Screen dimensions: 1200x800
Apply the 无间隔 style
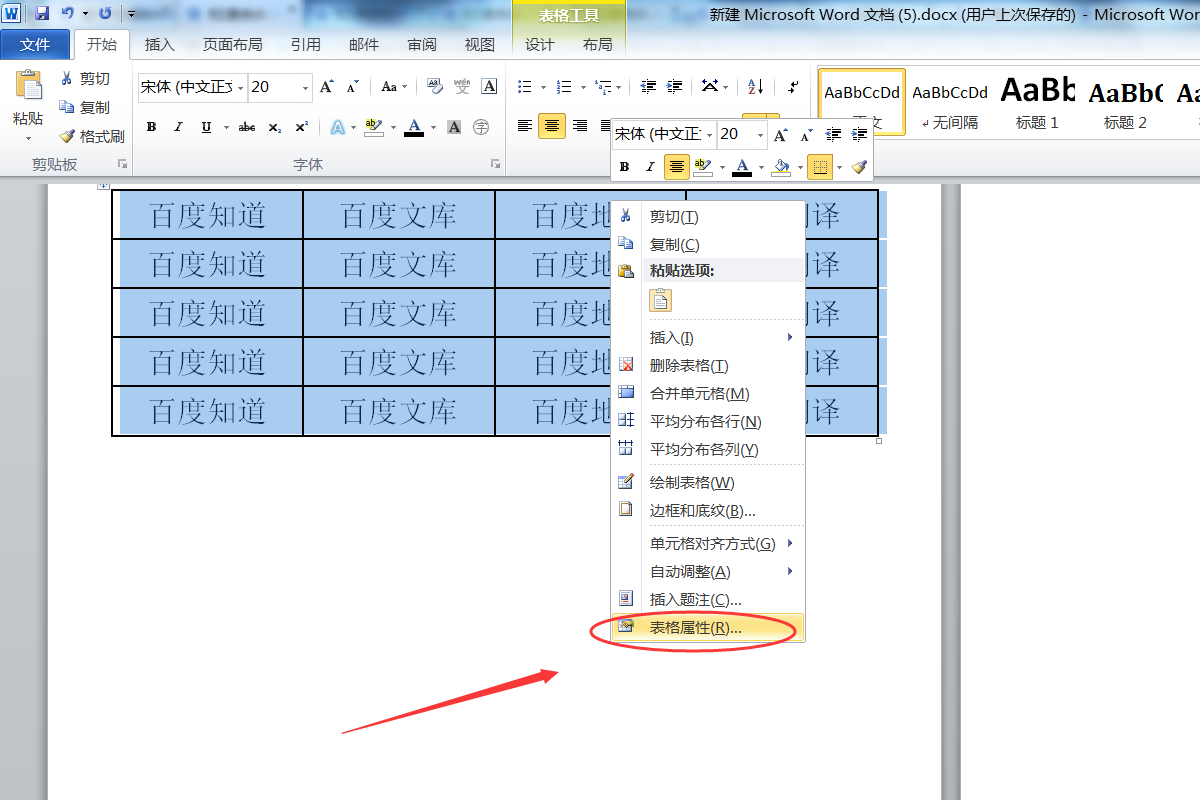950,102
